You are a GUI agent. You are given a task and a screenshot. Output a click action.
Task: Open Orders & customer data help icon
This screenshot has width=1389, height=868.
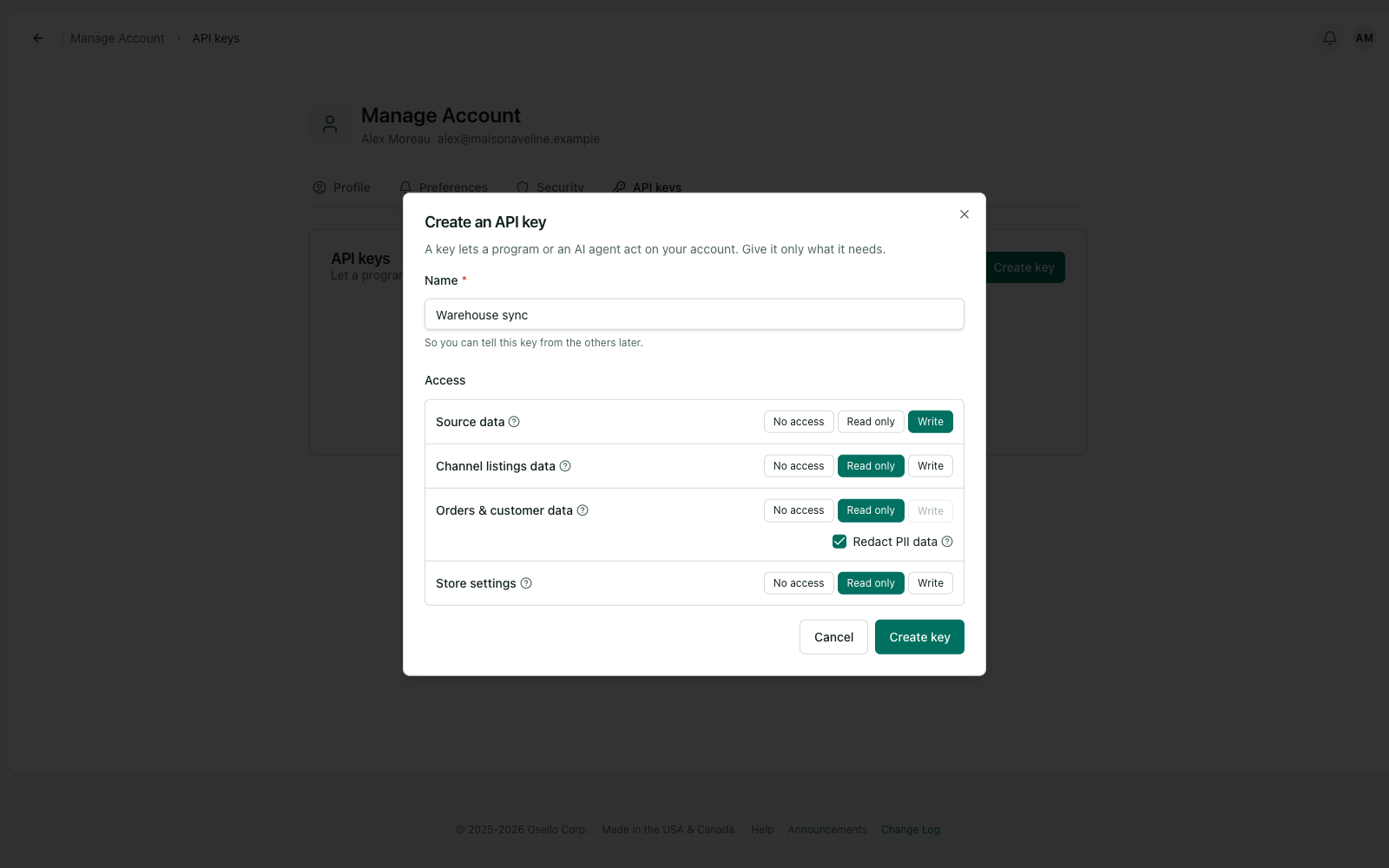coord(583,510)
